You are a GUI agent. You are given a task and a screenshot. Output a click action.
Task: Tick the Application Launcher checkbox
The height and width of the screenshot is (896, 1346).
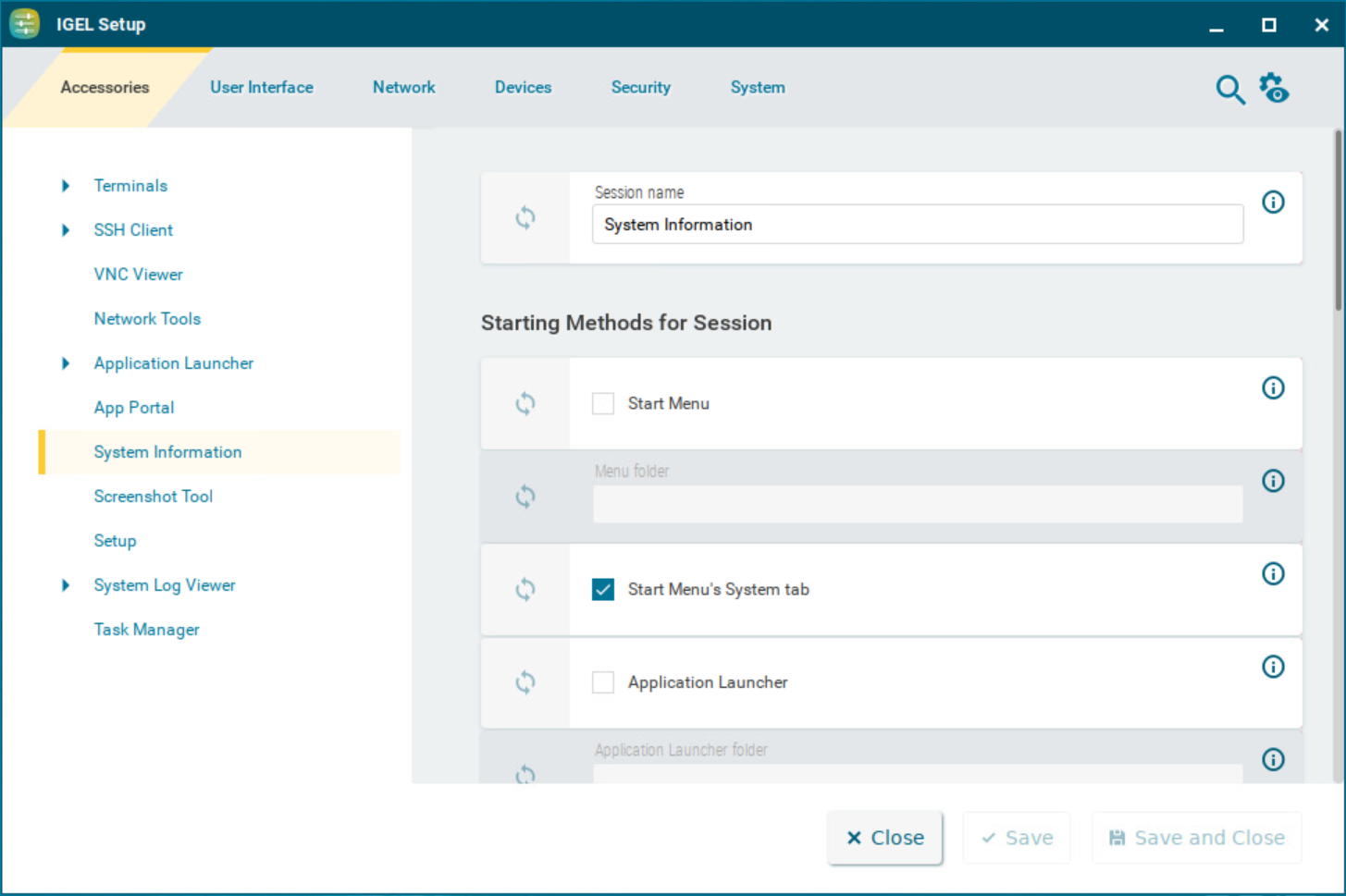click(603, 682)
